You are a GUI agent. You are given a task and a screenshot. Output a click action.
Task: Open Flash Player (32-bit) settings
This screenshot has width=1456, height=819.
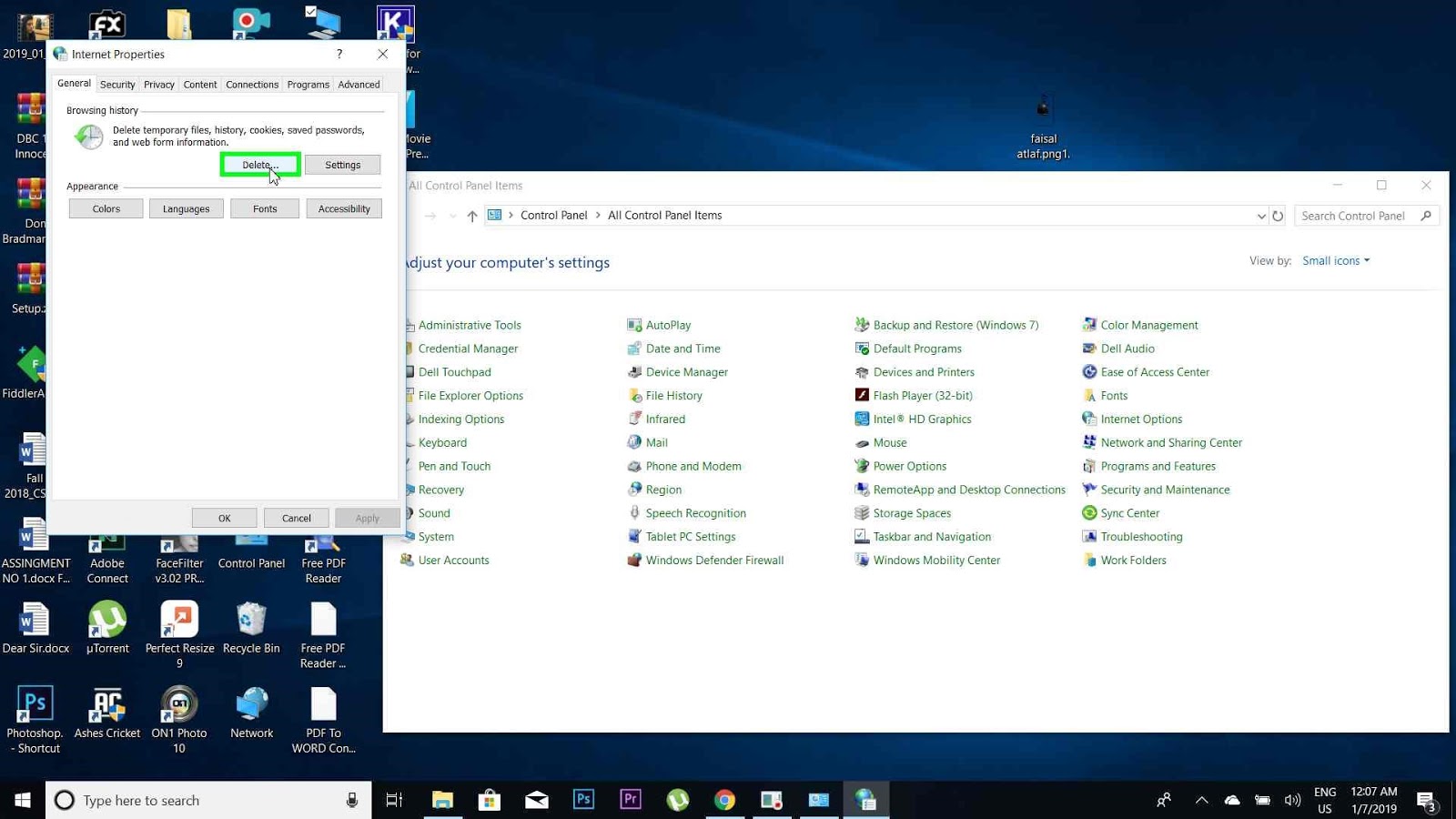[923, 395]
